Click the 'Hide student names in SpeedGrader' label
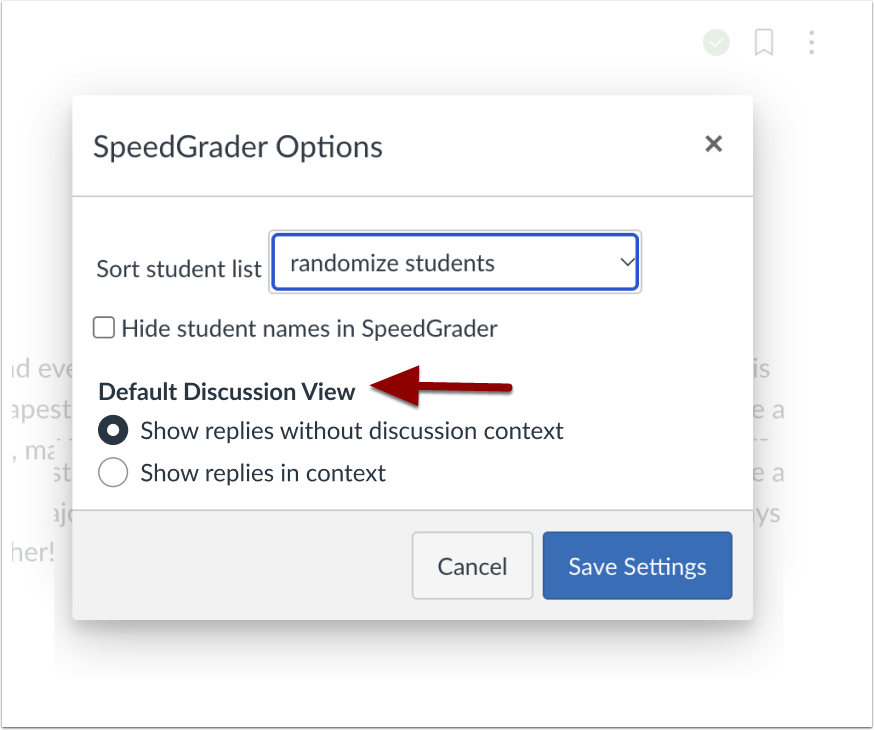Screen dimensions: 874x730 pos(309,329)
